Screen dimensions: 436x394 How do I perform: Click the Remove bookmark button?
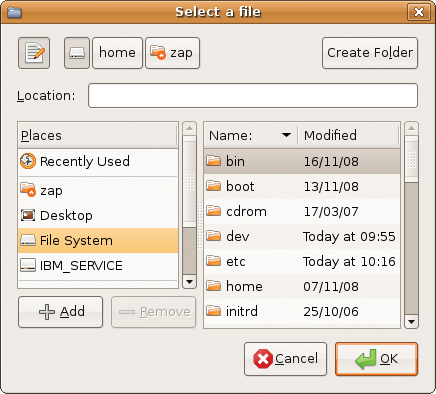coord(153,312)
